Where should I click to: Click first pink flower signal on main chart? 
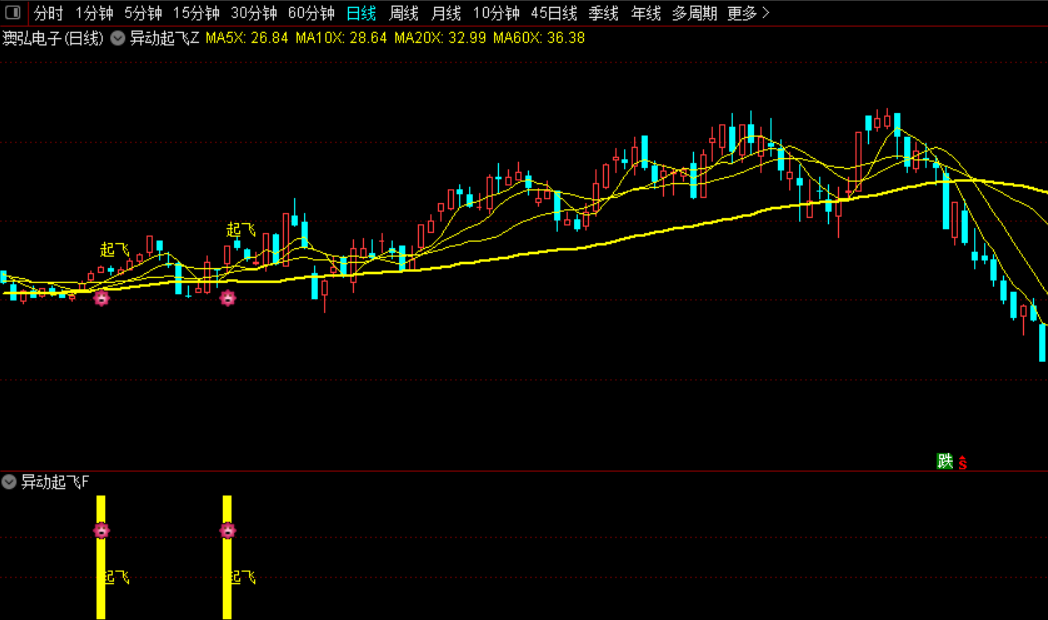(101, 298)
